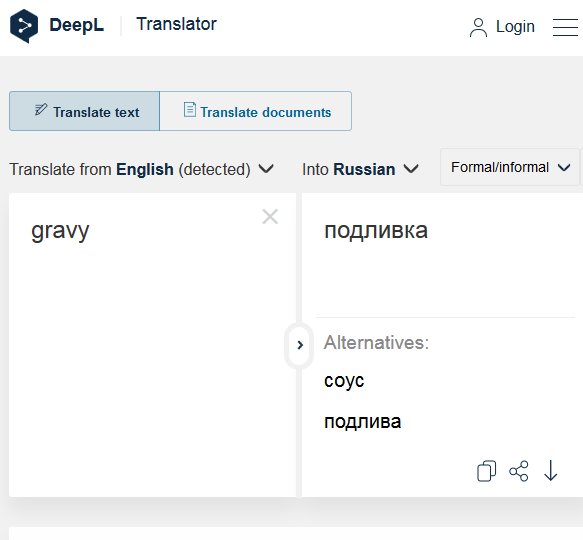Click the user profile icon beside Login
Screen dimensions: 583x540
point(478,28)
